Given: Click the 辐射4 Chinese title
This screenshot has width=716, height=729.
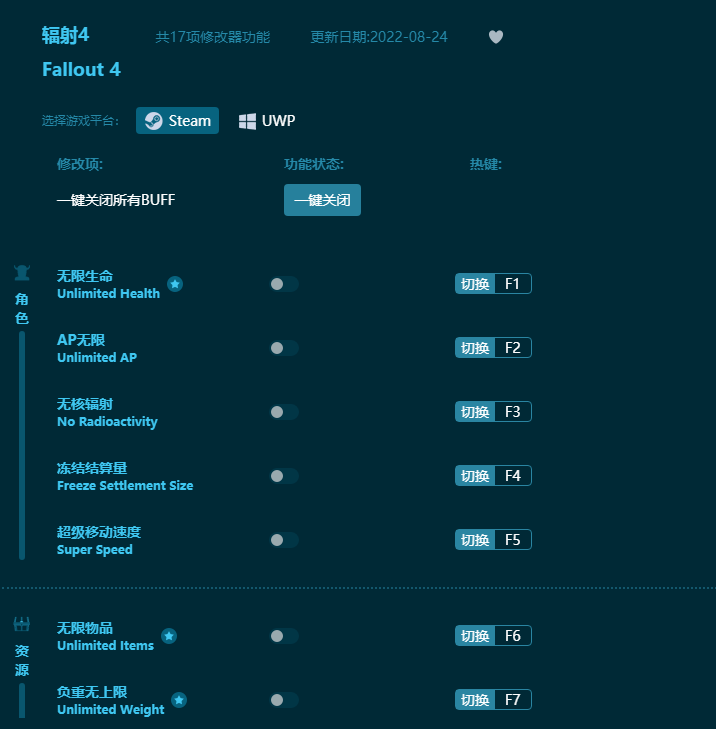Looking at the screenshot, I should click(x=65, y=35).
